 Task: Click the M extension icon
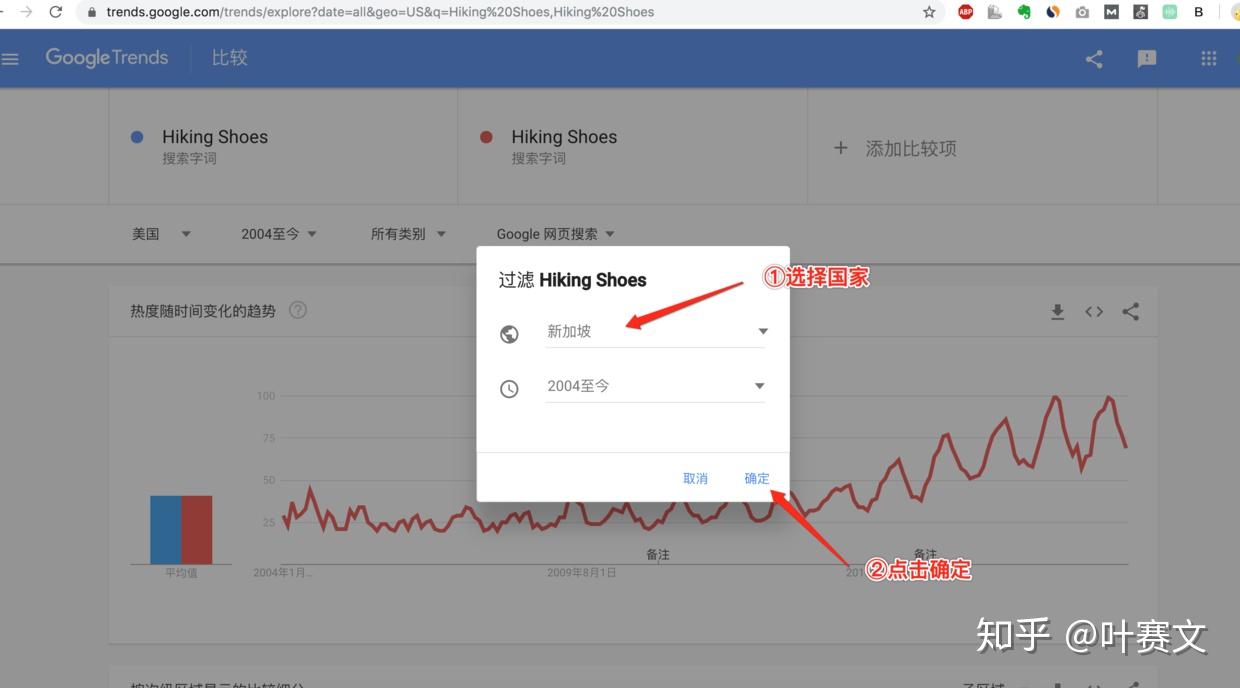(1111, 12)
